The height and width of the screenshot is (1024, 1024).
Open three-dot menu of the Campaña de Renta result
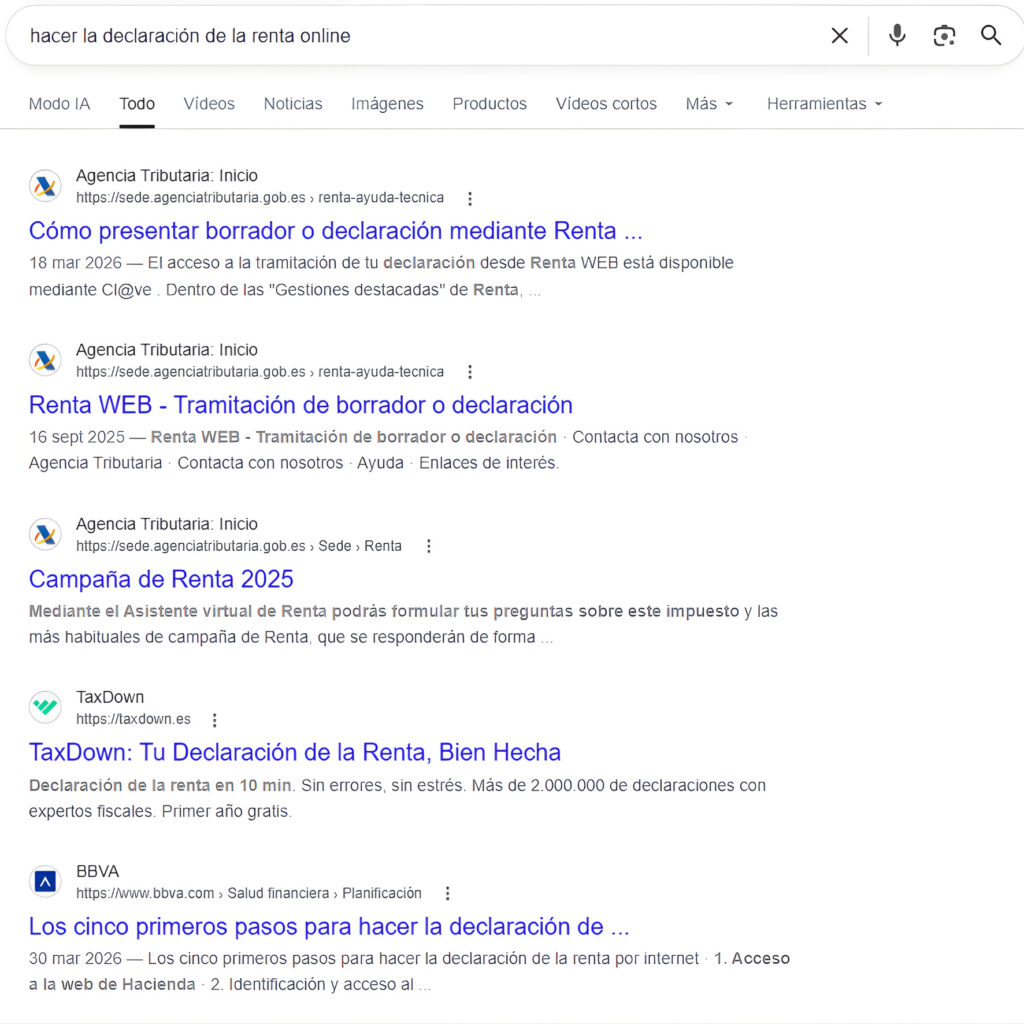click(428, 546)
